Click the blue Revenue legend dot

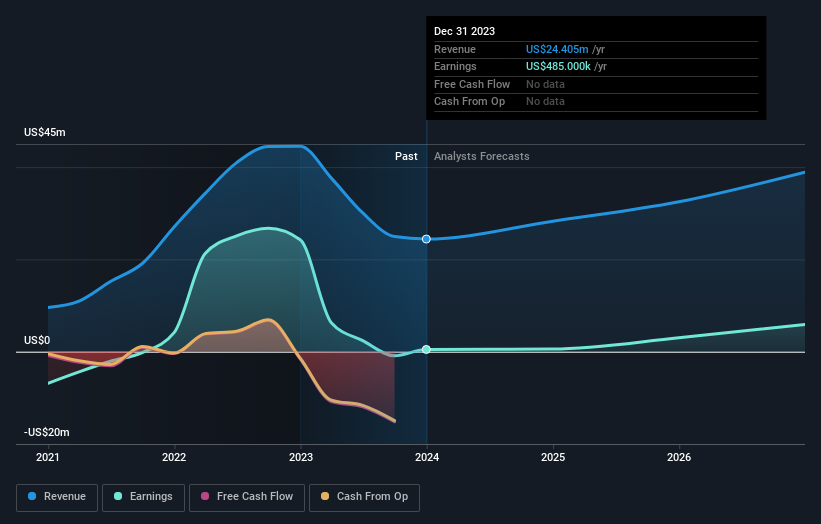[32, 496]
